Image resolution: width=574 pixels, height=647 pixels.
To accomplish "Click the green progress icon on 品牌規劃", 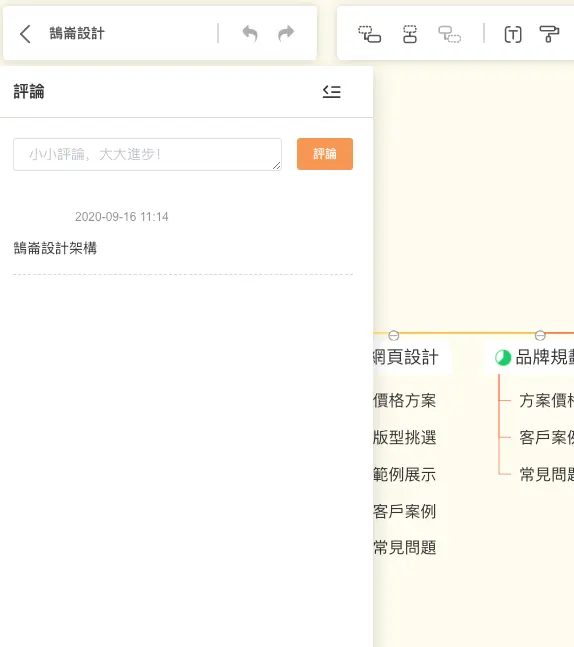I will click(x=503, y=358).
